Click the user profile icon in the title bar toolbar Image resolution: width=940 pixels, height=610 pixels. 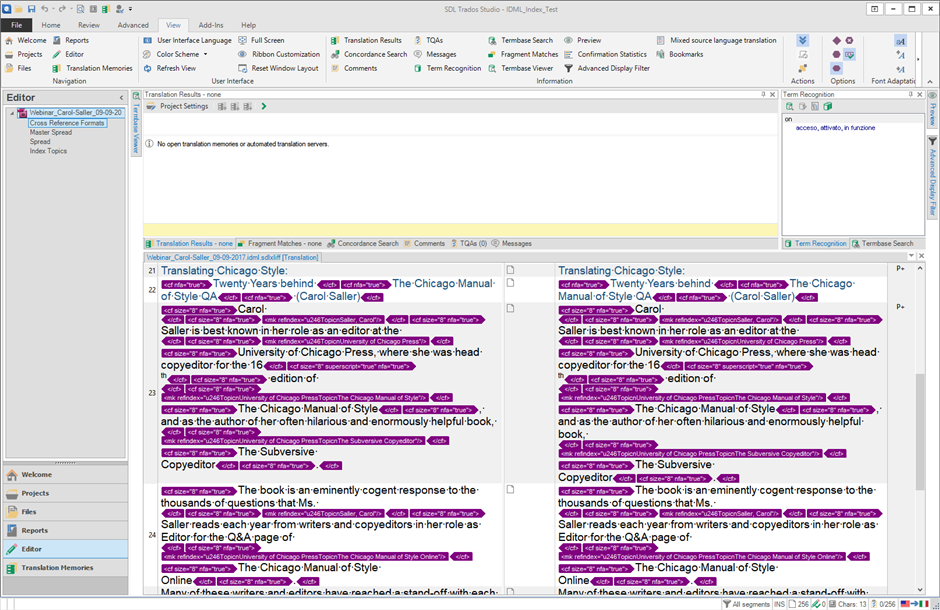click(x=119, y=9)
